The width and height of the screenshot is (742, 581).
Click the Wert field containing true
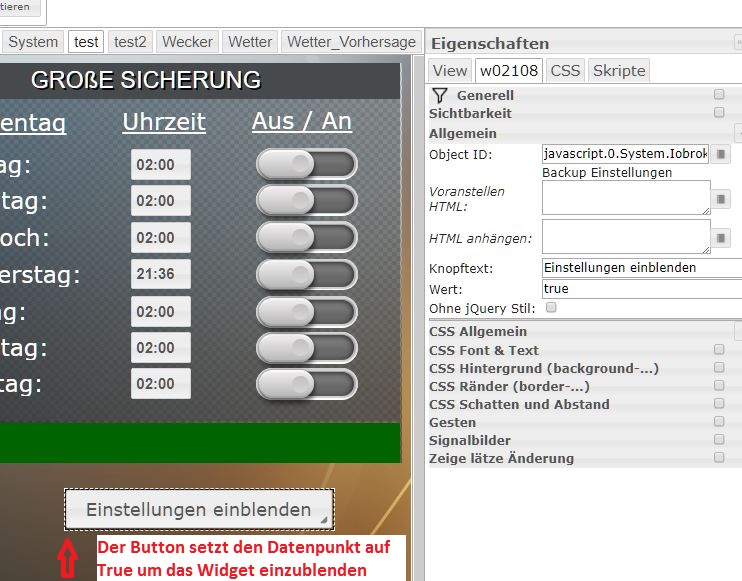pyautogui.click(x=642, y=289)
